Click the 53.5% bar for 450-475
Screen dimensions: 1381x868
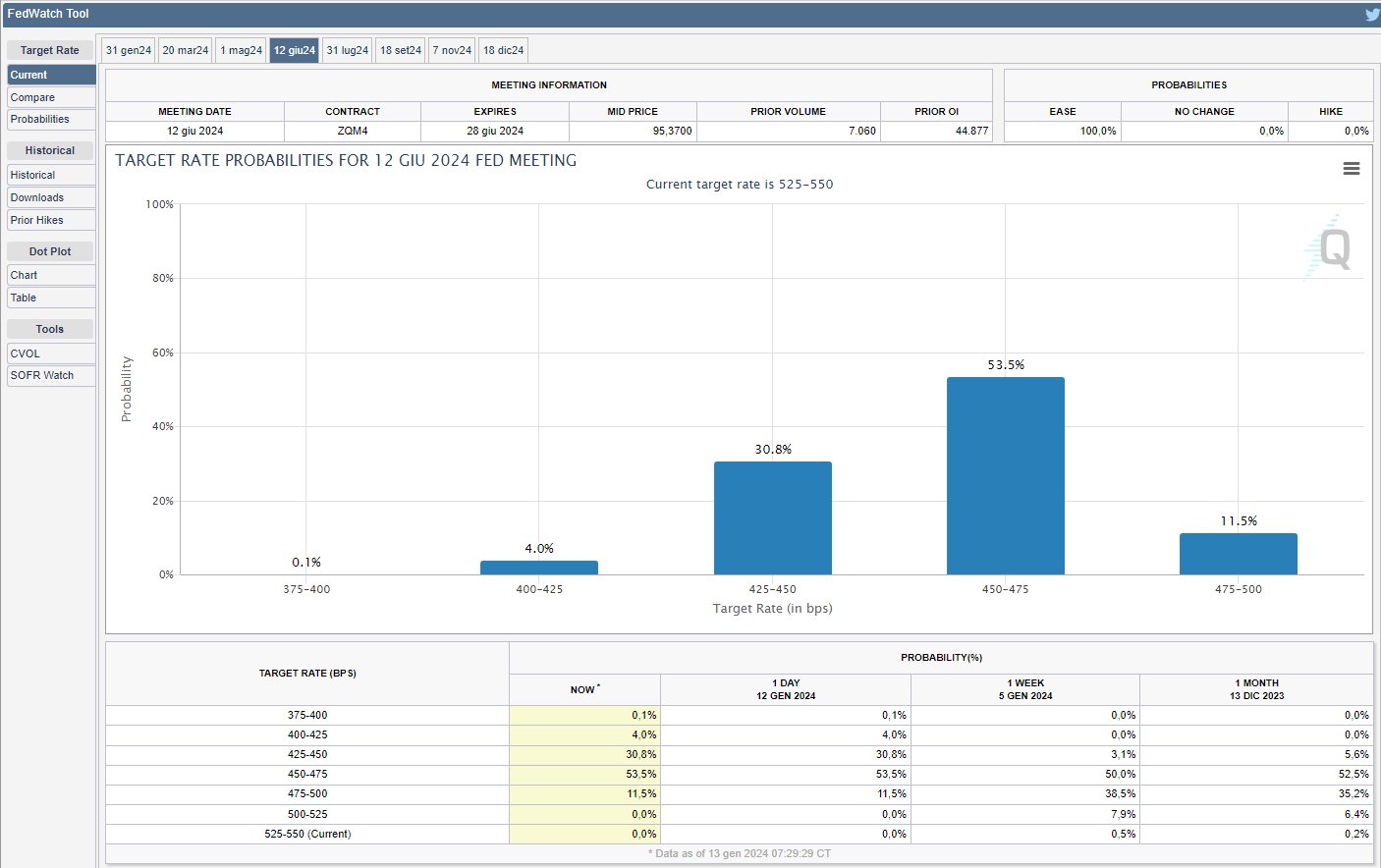1006,475
